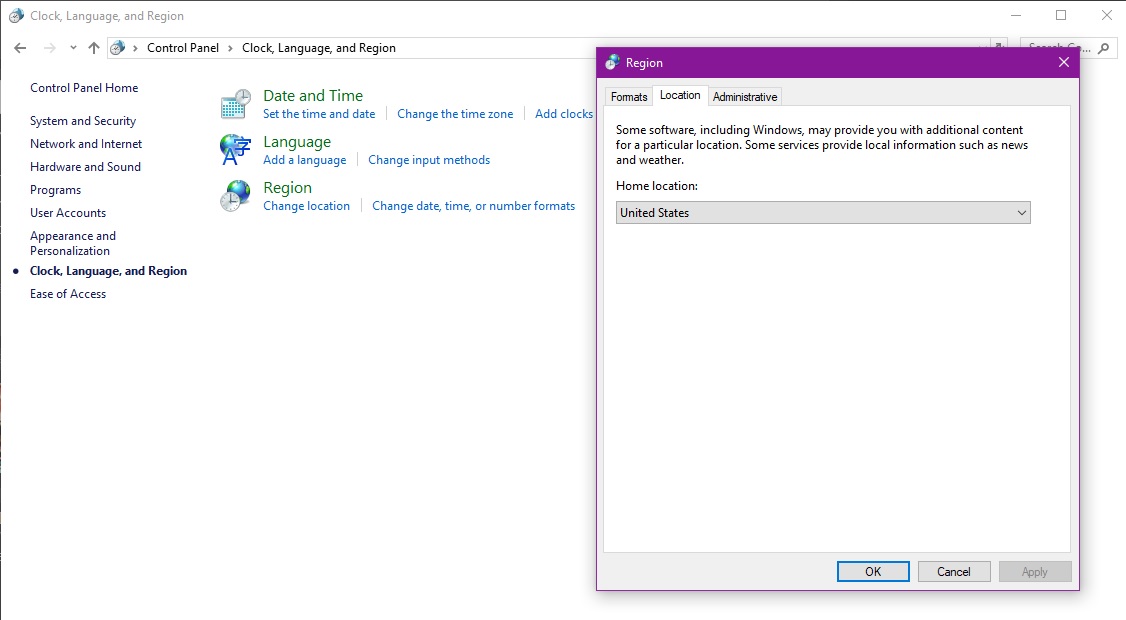Click the Date and Time clock icon
The width and height of the screenshot is (1126, 620).
coord(236,104)
